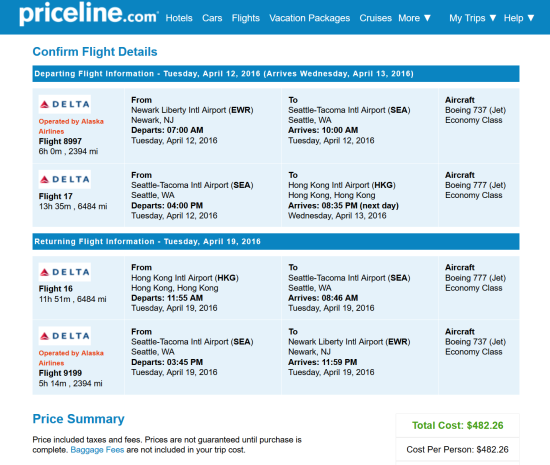Viewport: 550px width, 465px height.
Task: Click the Departing Flight Information header bar
Action: tap(276, 74)
